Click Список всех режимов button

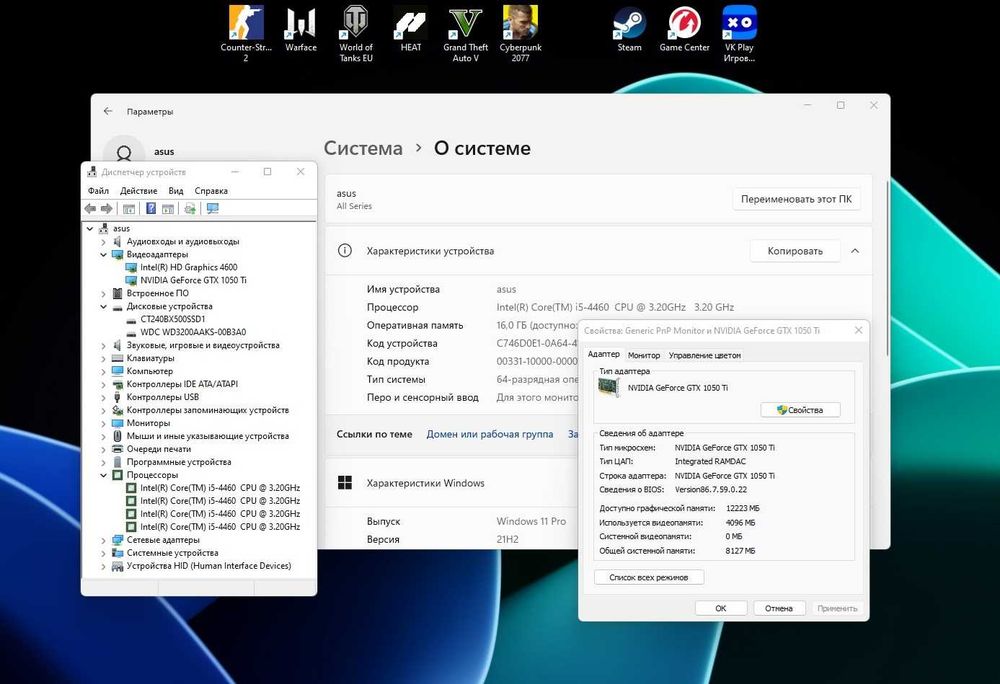tap(649, 577)
